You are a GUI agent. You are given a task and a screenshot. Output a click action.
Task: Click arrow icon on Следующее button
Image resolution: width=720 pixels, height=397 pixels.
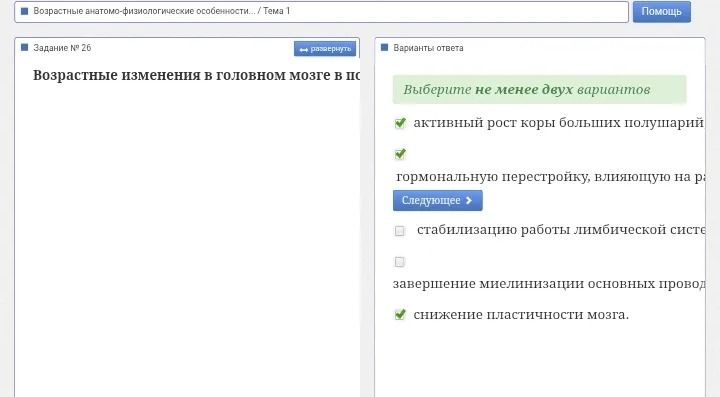point(468,201)
